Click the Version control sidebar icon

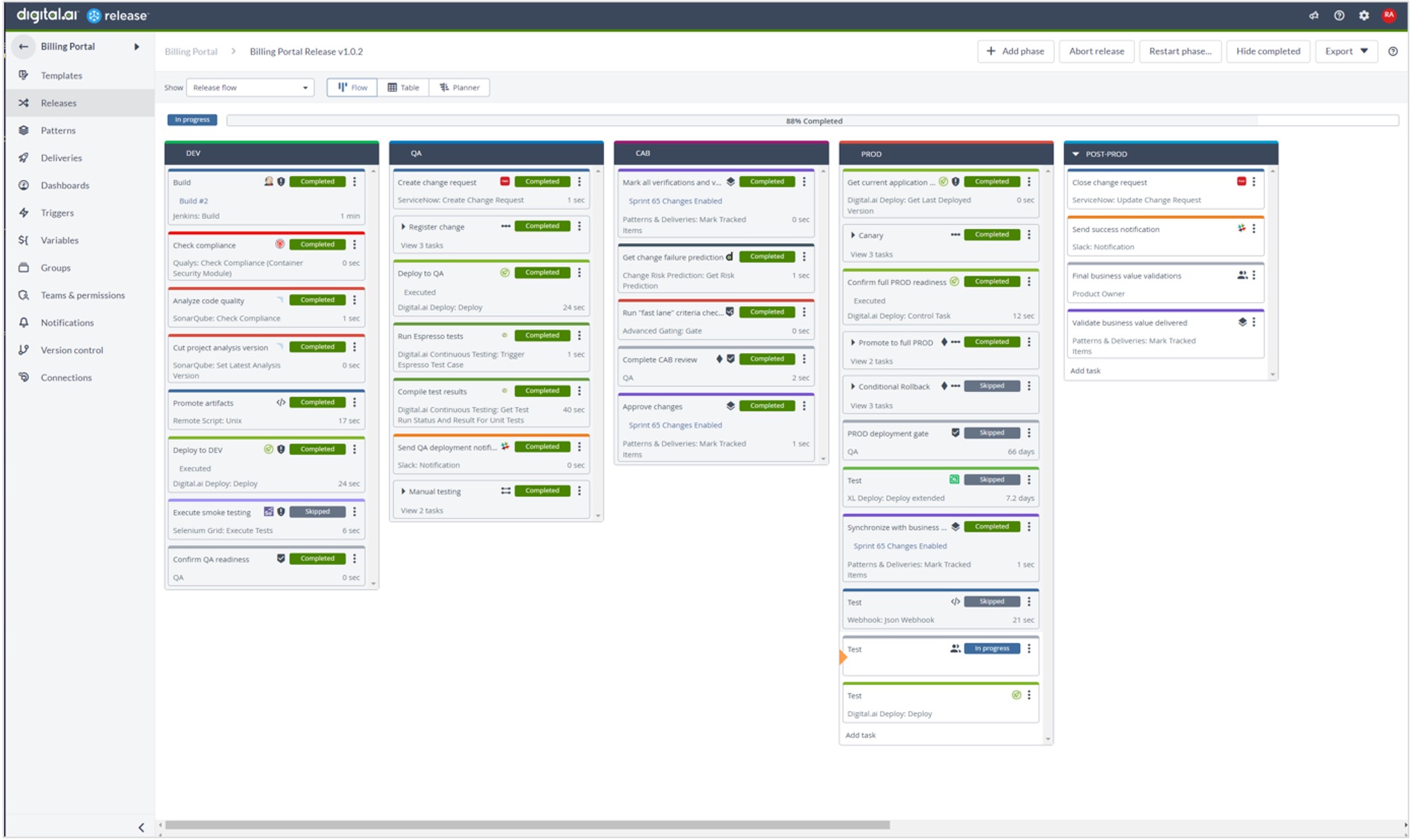click(23, 350)
